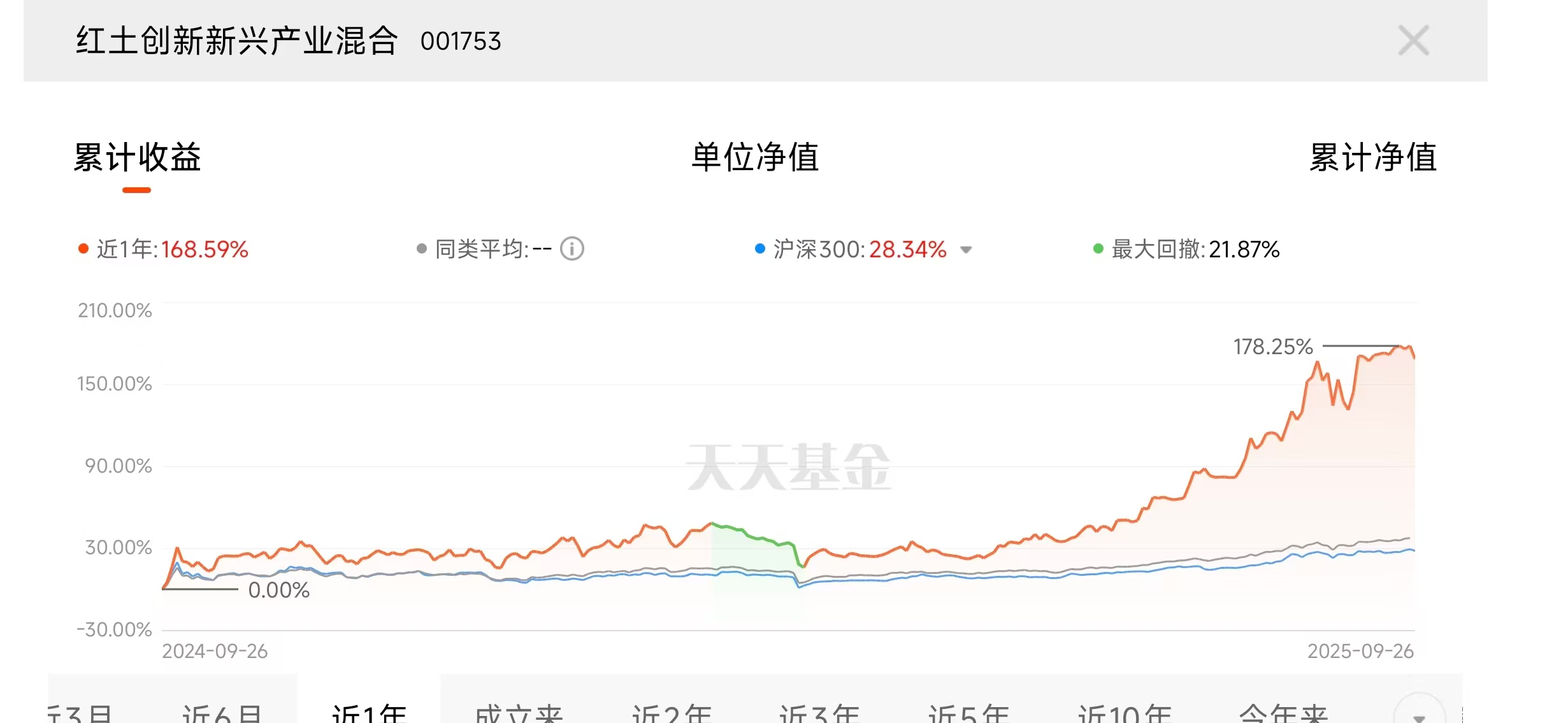Click the green 最大回撤 legend dot
The image size is (1568, 723).
1098,249
